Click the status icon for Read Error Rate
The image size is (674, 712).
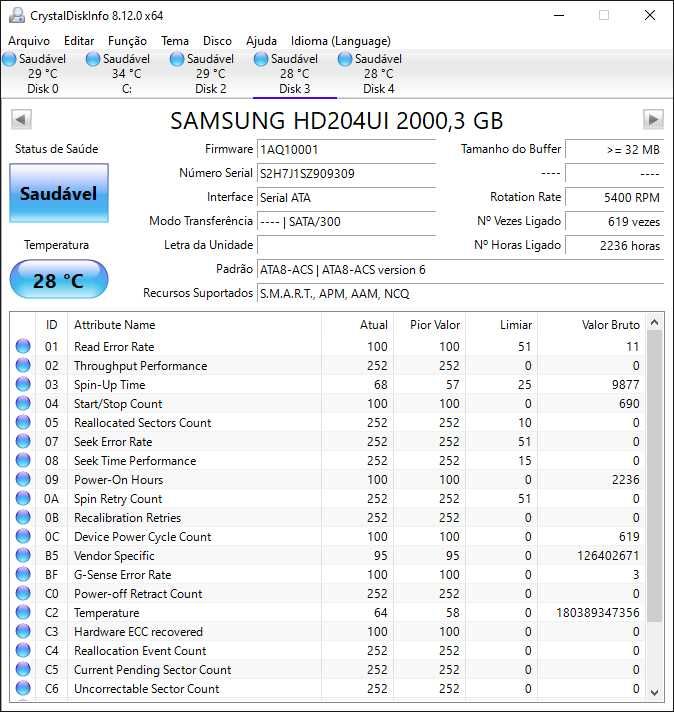23,346
